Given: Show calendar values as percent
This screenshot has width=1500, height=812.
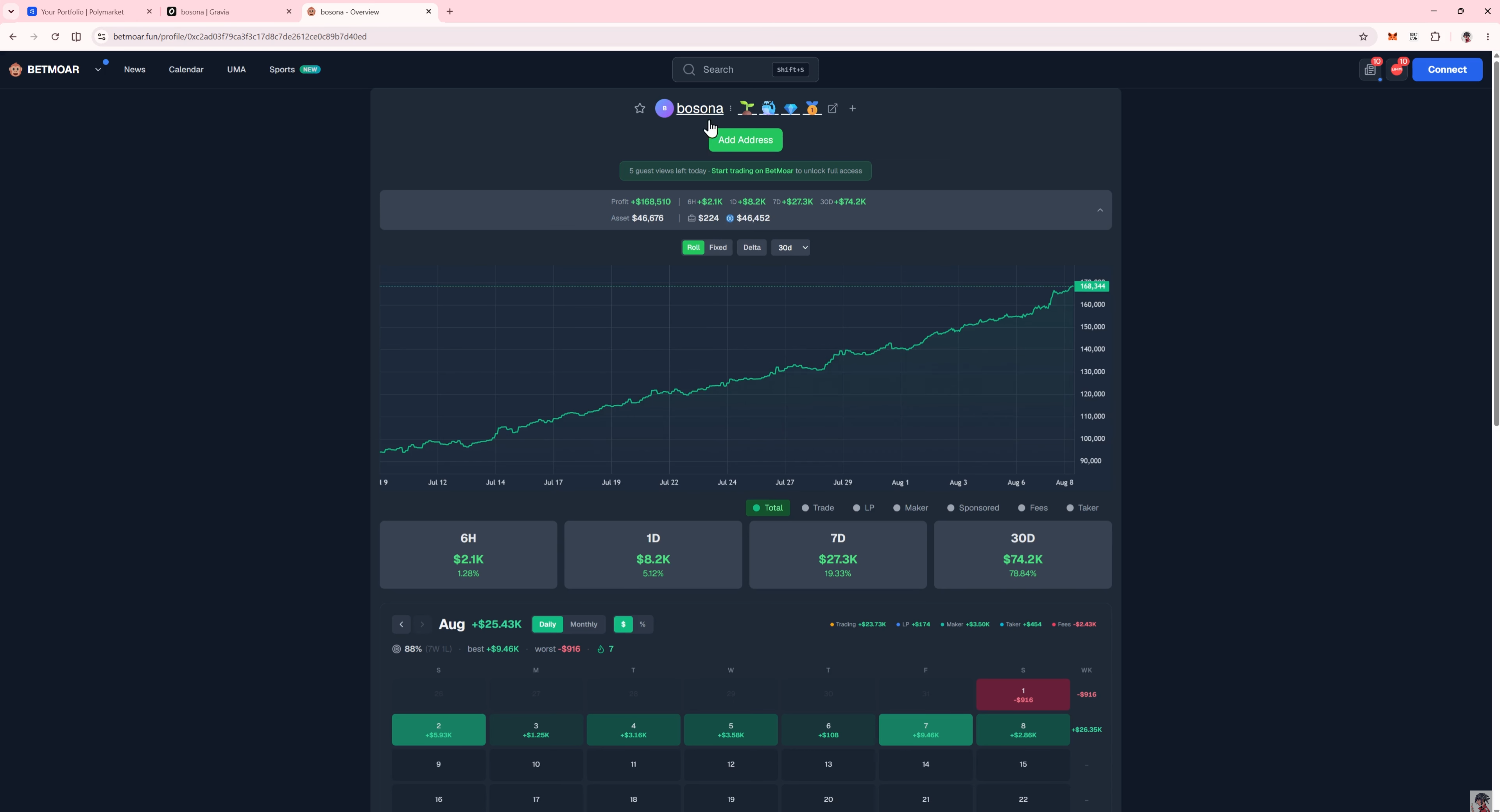Looking at the screenshot, I should coord(642,624).
